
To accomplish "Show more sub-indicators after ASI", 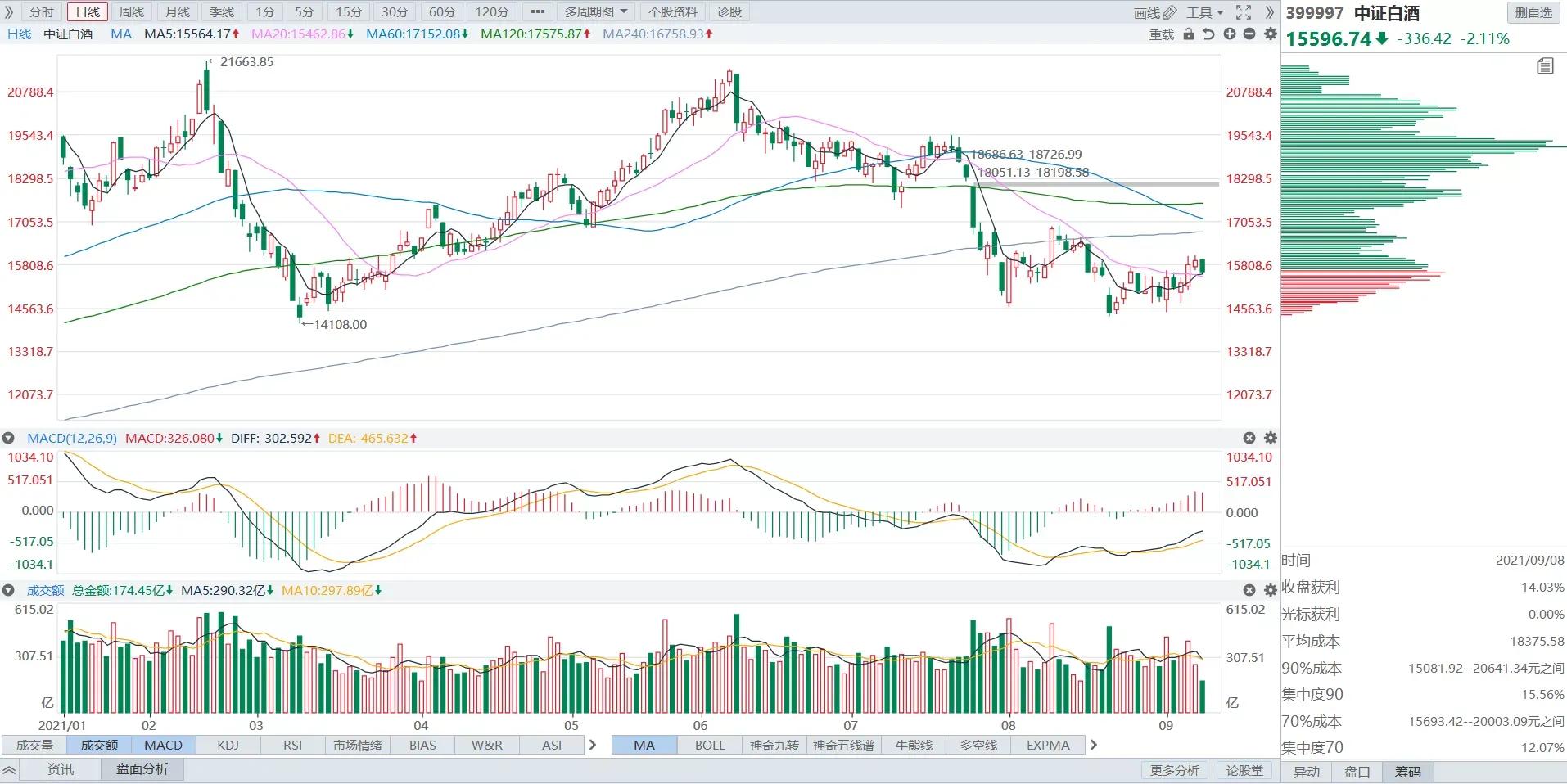I will 593,745.
